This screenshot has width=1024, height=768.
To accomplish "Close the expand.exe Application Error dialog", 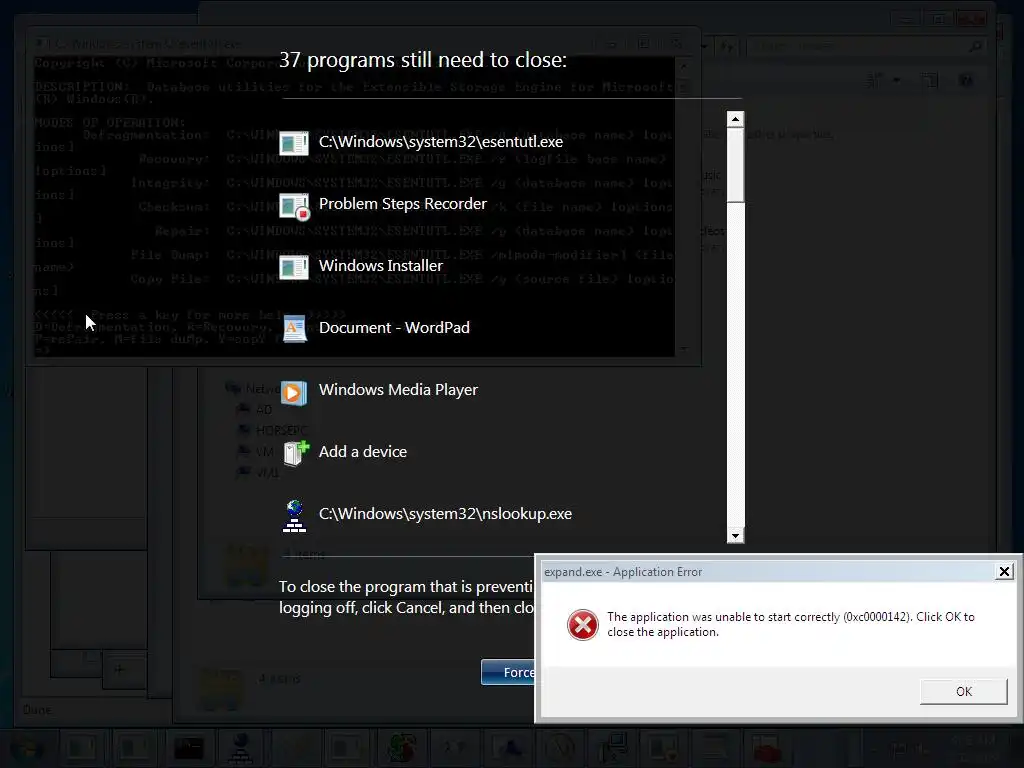I will tap(1004, 572).
